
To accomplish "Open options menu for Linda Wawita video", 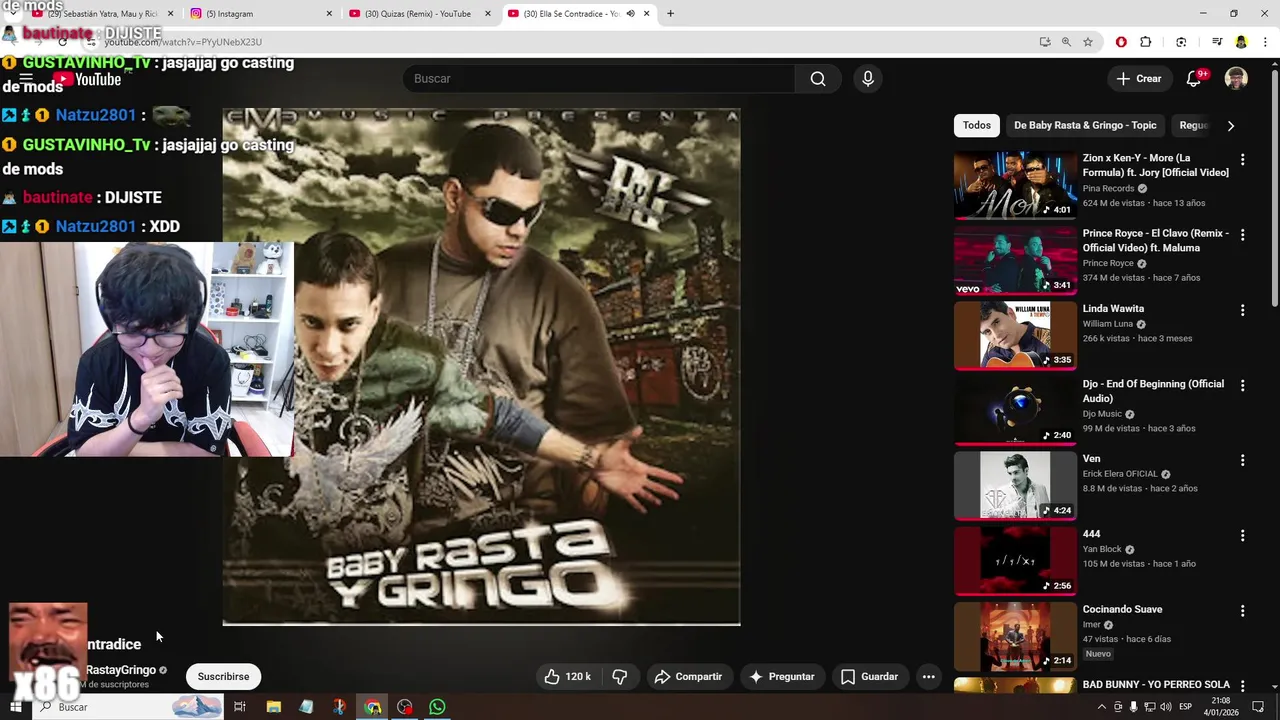I will (x=1242, y=310).
